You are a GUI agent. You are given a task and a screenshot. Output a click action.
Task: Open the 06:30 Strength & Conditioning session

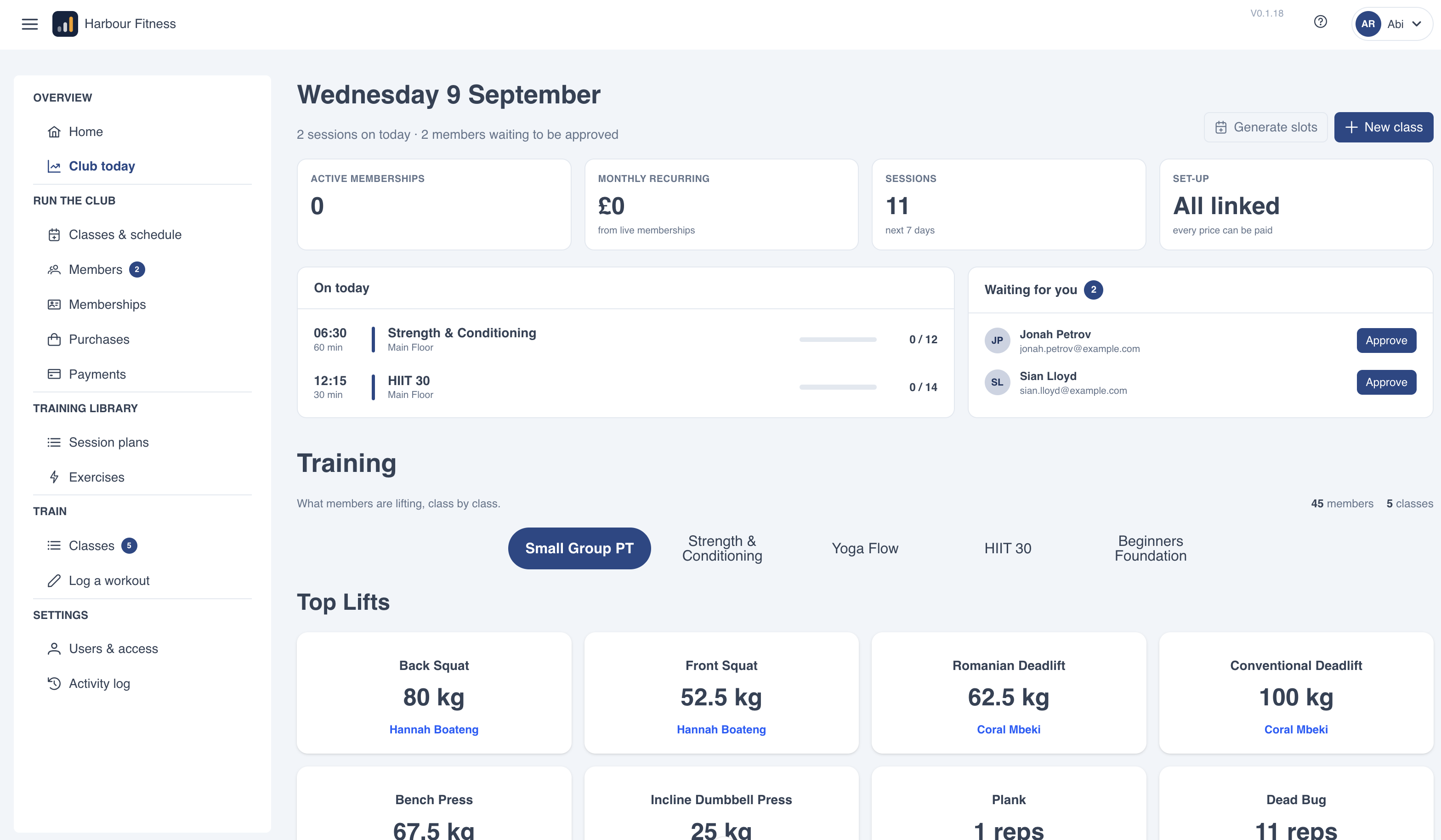625,340
